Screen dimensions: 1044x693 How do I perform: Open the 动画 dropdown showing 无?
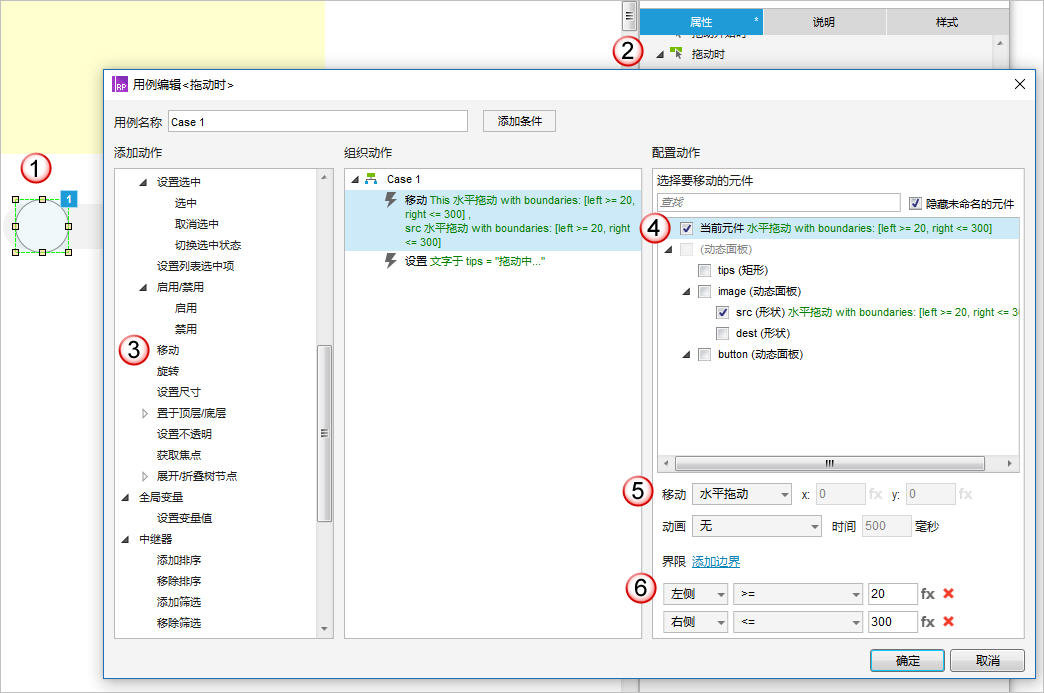point(757,526)
